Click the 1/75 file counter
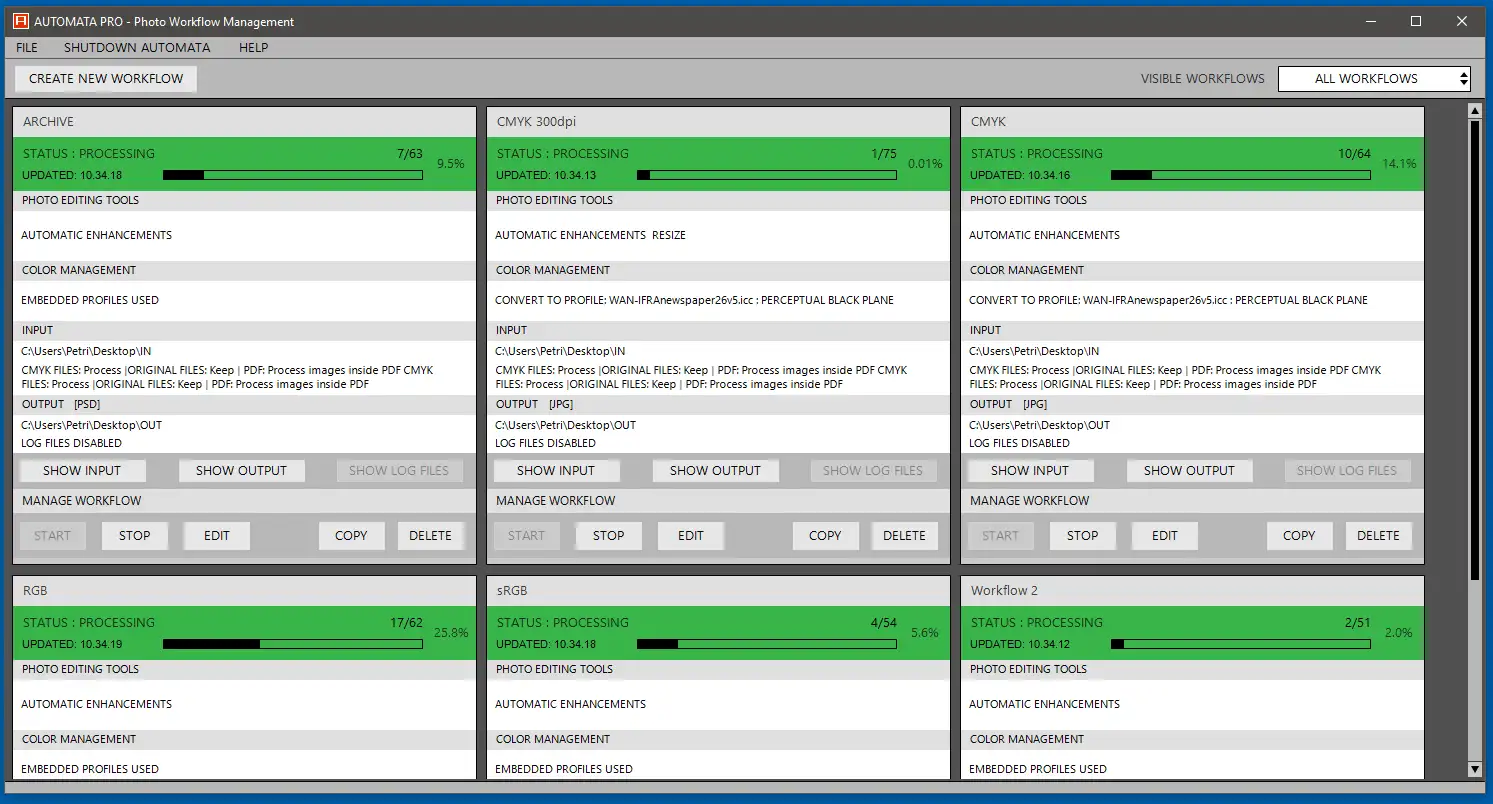 tap(884, 154)
